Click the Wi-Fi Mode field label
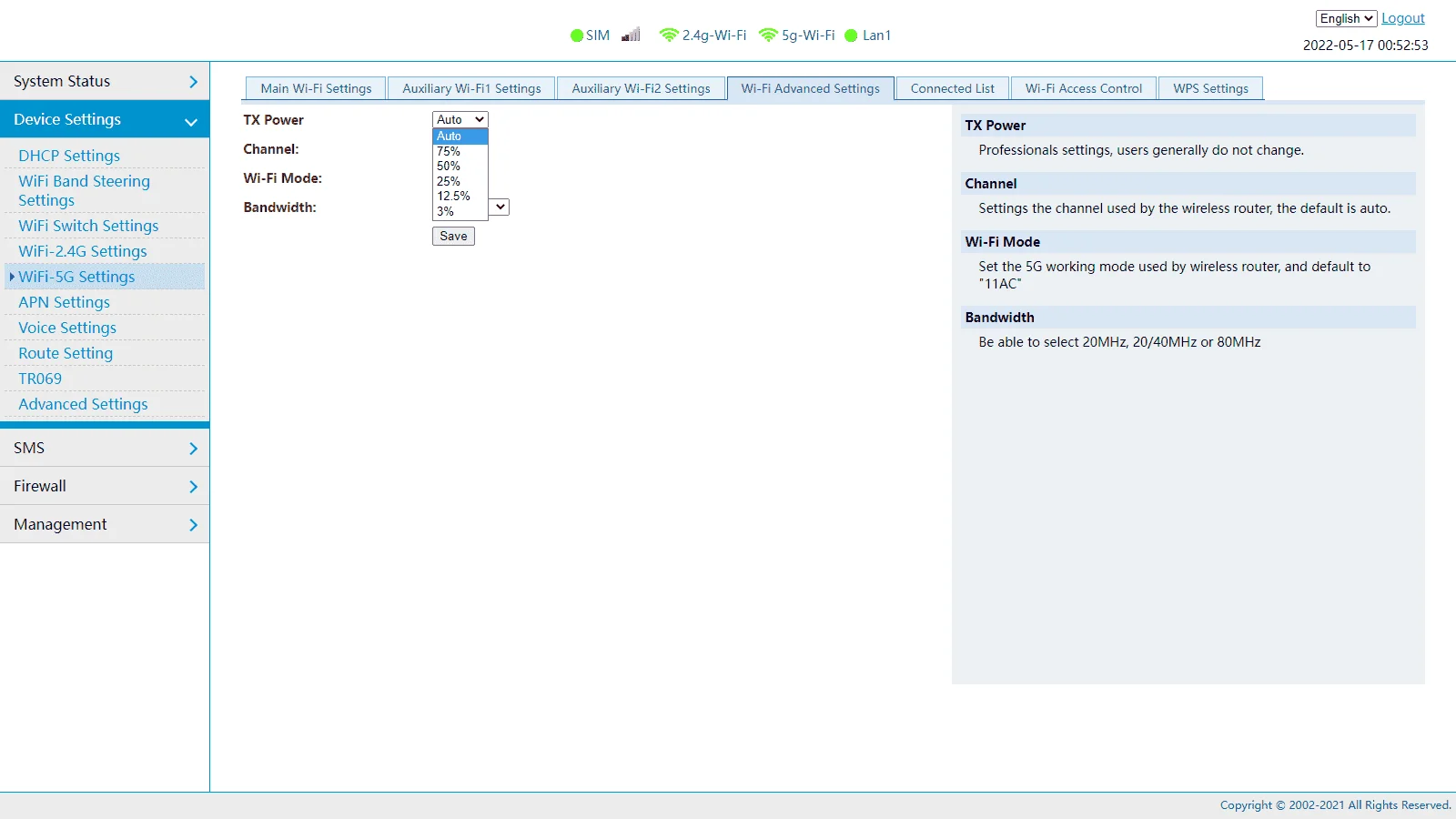The width and height of the screenshot is (1456, 819). click(282, 178)
